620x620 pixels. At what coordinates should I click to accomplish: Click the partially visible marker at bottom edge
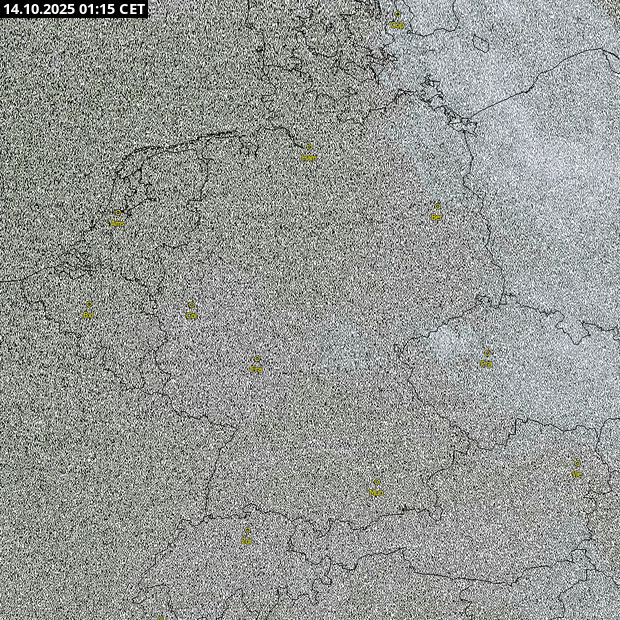click(160, 617)
